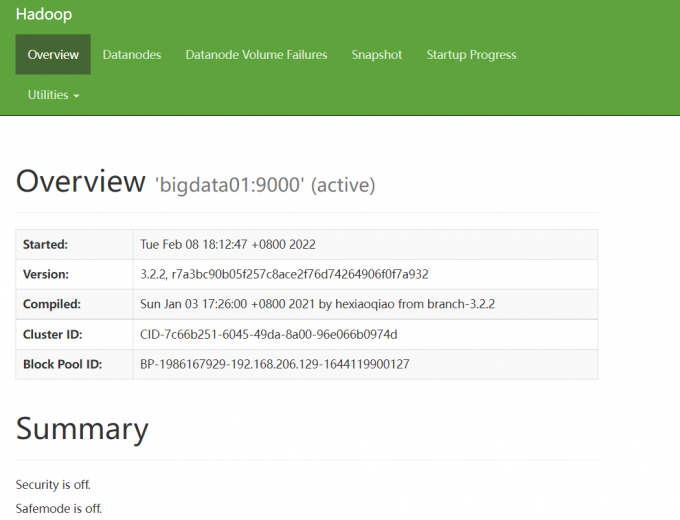Open the Overview tab

pyautogui.click(x=53, y=55)
